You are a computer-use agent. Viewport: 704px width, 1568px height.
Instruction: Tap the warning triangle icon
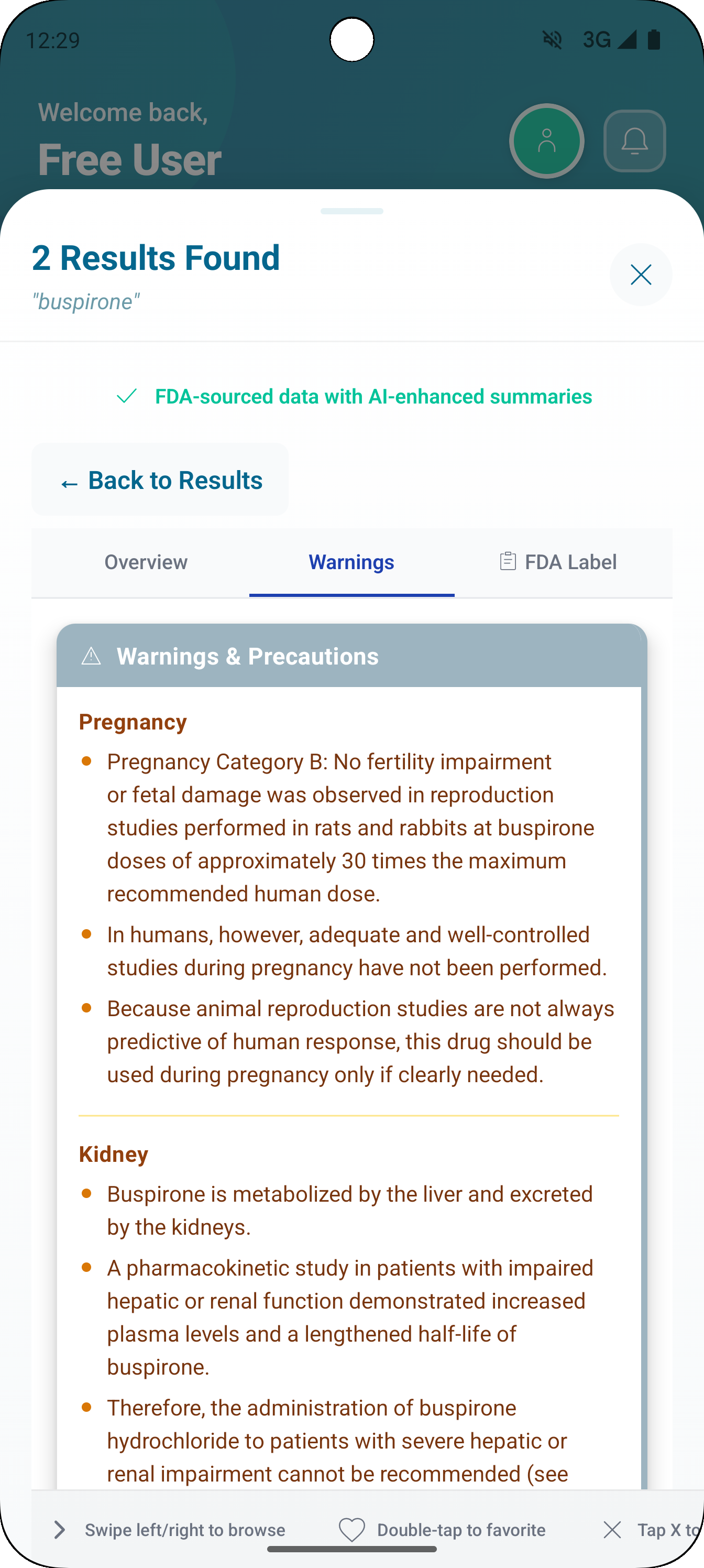91,656
